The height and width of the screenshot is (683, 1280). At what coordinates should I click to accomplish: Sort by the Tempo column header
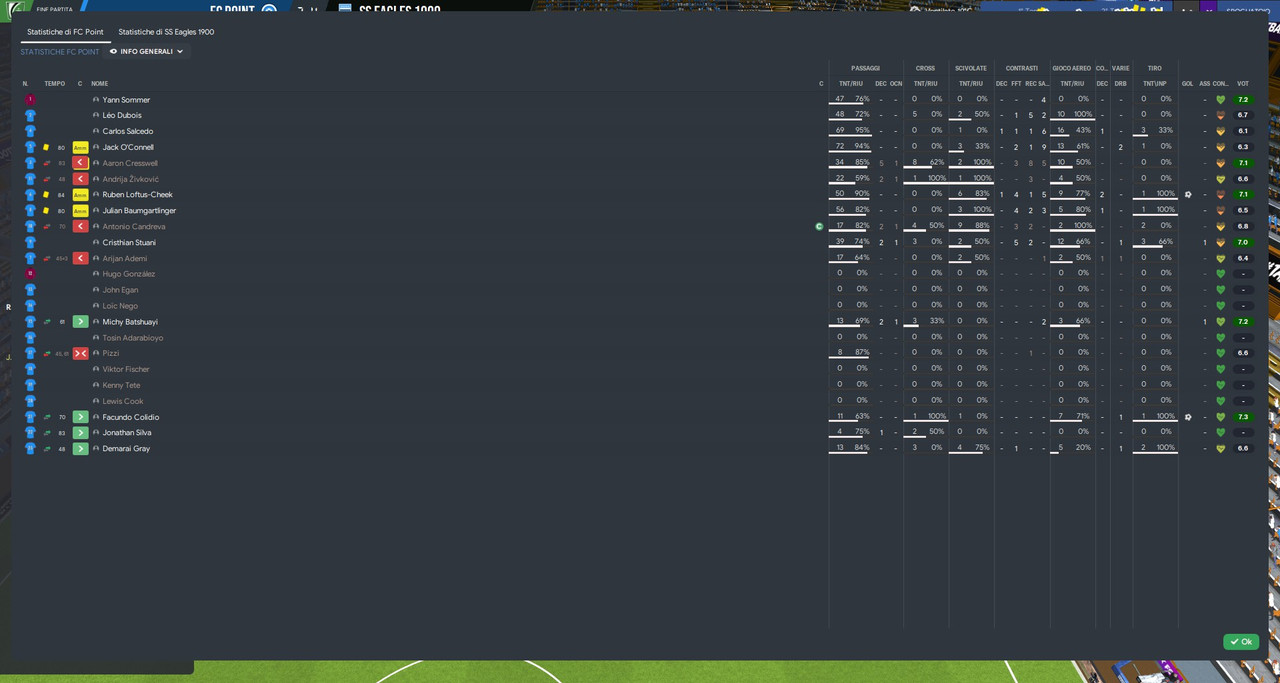pyautogui.click(x=54, y=84)
